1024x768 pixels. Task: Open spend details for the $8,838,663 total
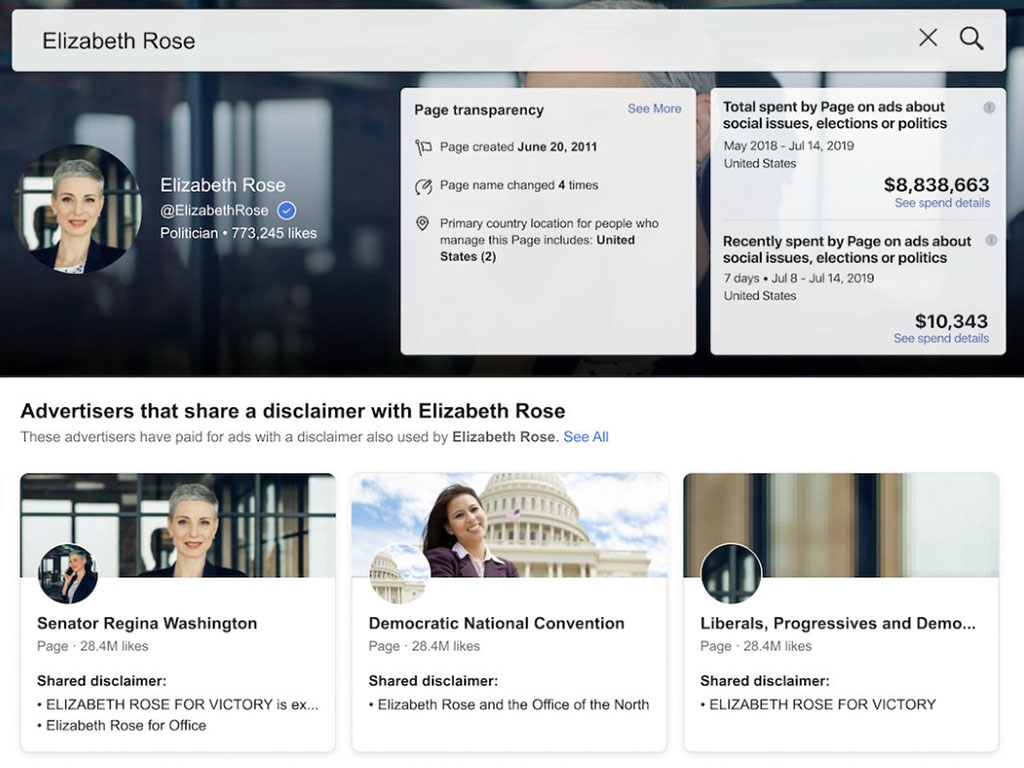[941, 203]
